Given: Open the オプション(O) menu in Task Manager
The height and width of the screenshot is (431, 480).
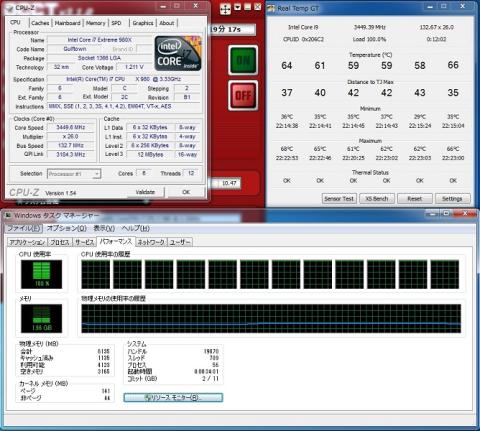Looking at the screenshot, I should [67, 228].
